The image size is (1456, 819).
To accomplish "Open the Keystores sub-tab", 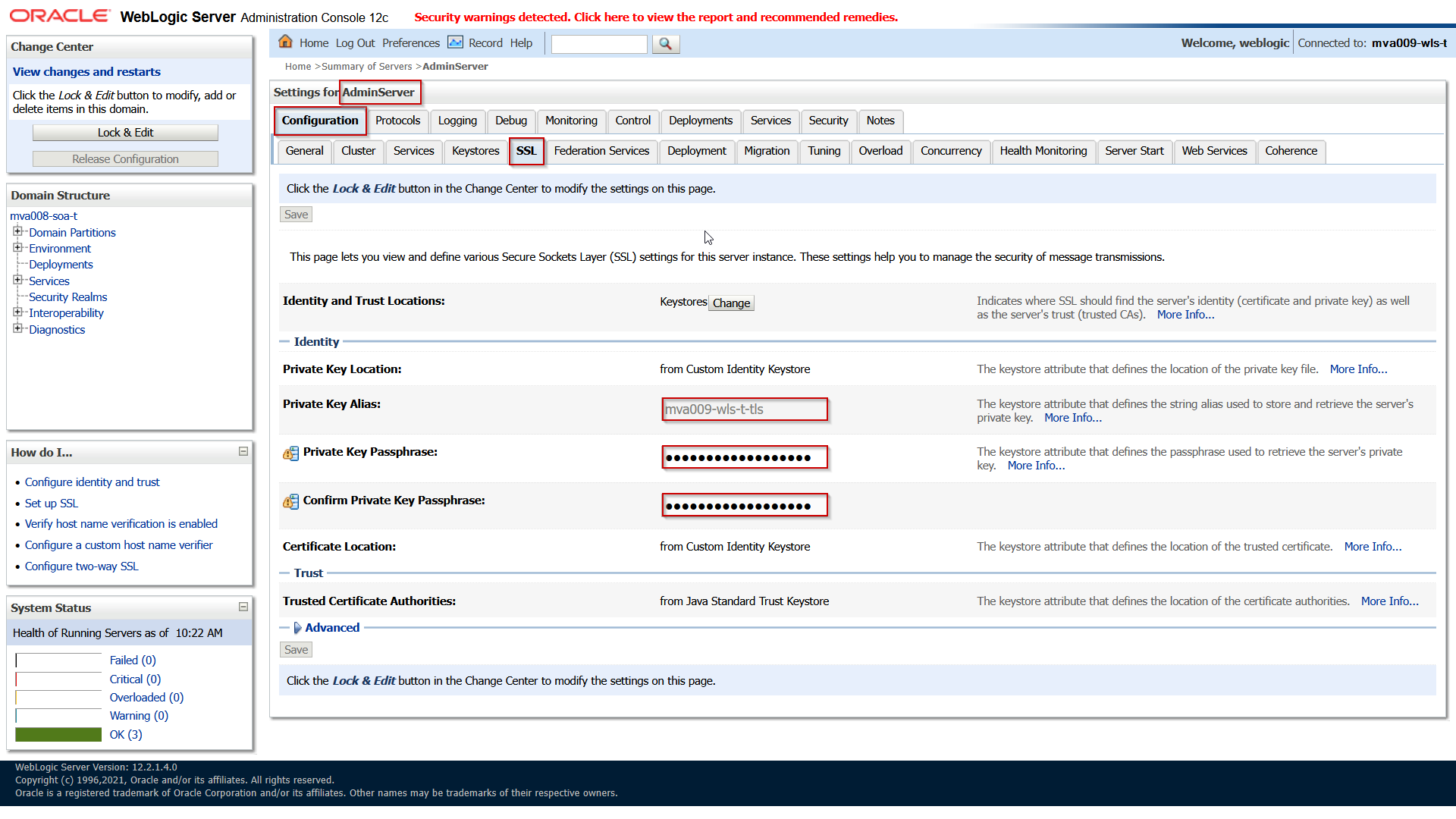I will pos(475,151).
